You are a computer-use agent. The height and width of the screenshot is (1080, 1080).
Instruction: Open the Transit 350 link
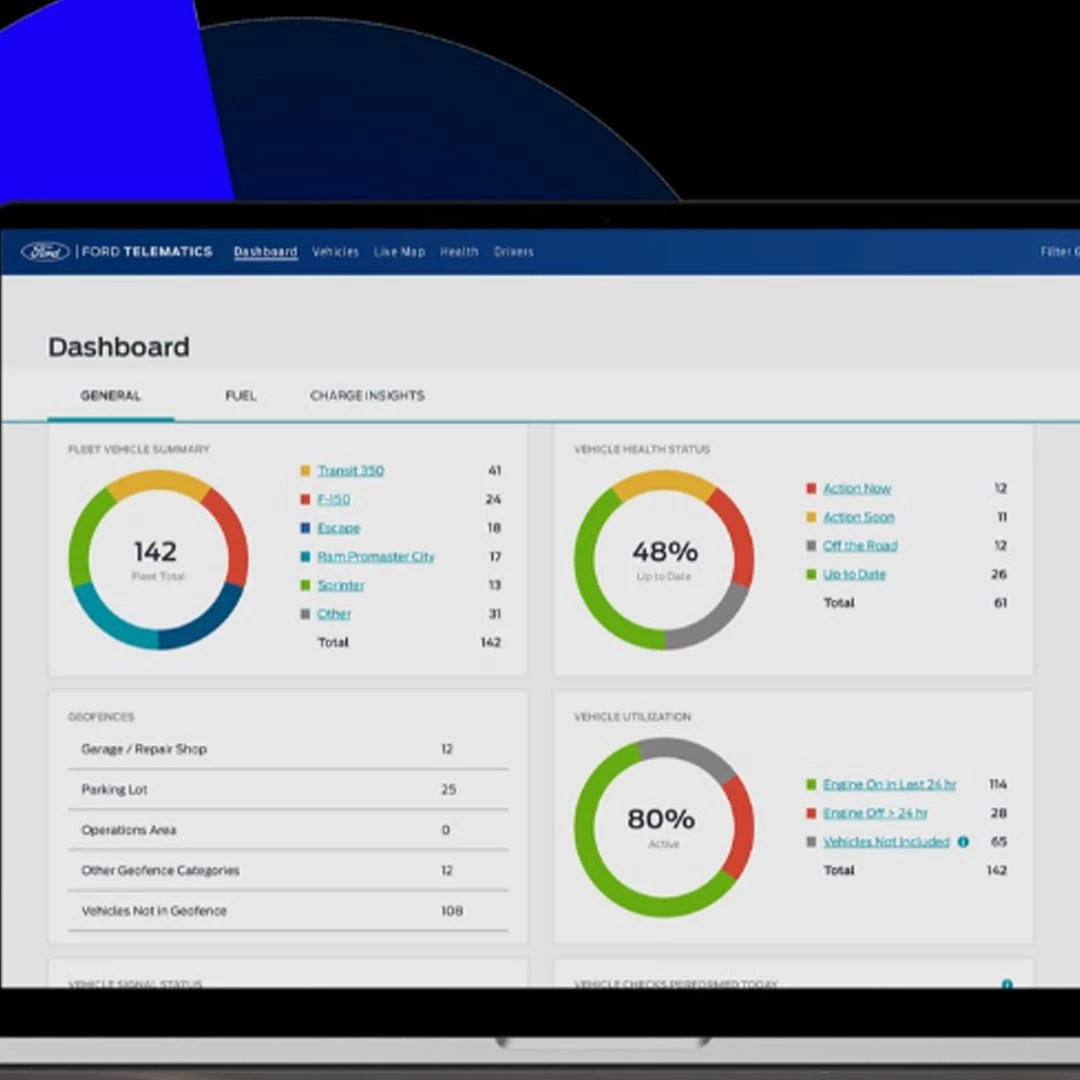(x=351, y=471)
